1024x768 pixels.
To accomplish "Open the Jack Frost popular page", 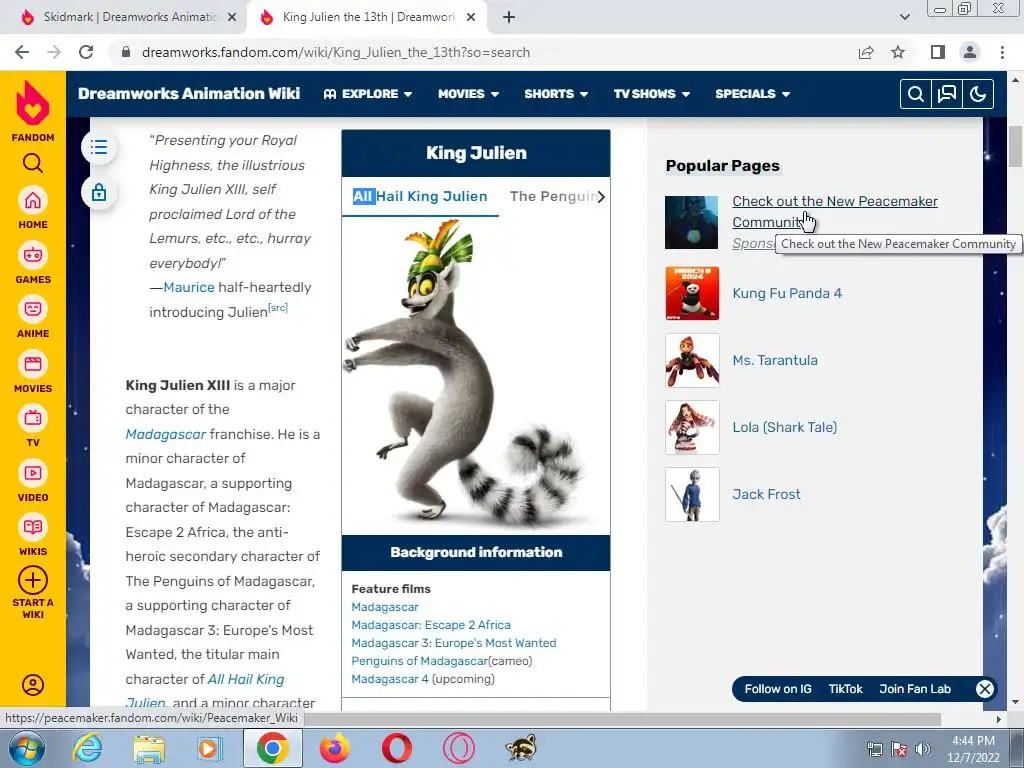I will 766,494.
